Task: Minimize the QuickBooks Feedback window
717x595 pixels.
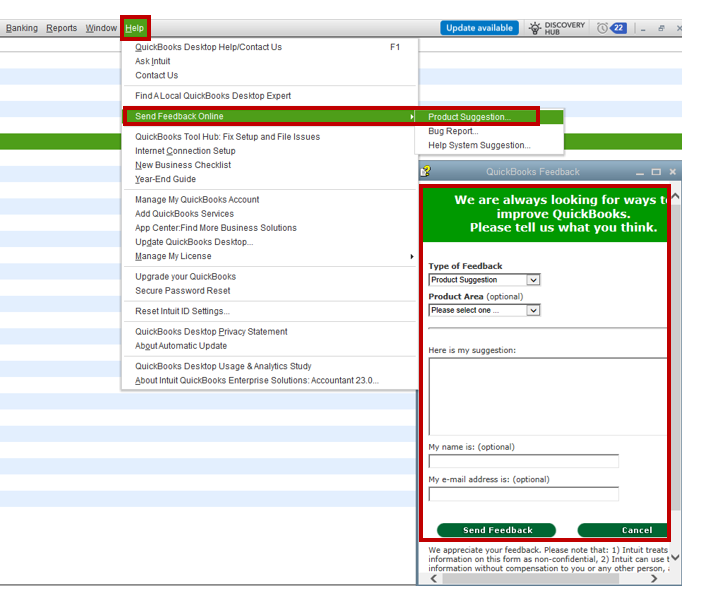Action: pyautogui.click(x=640, y=172)
